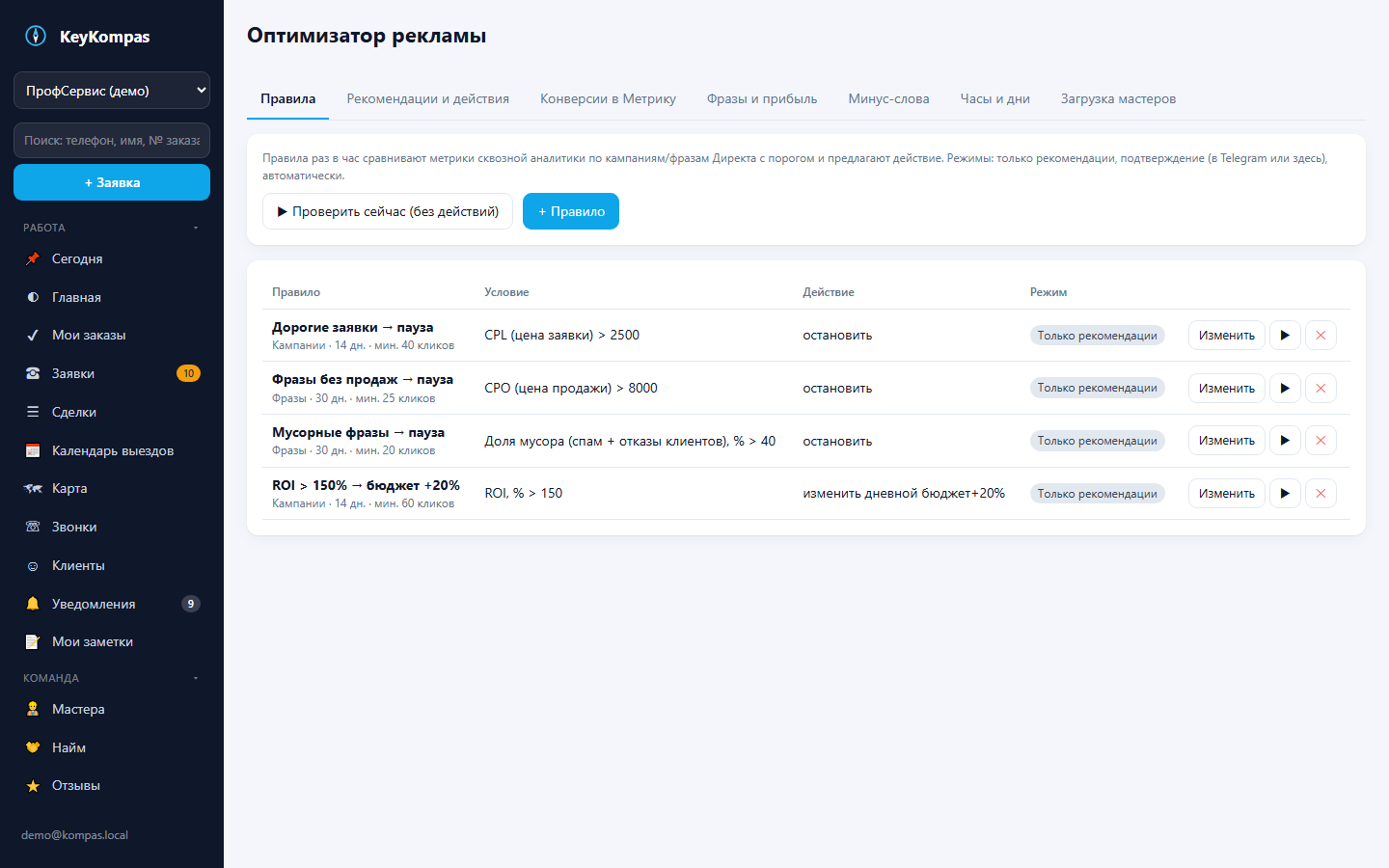The width and height of the screenshot is (1389, 868).
Task: Click Изменить for Дорогие заявки rule
Action: point(1226,335)
